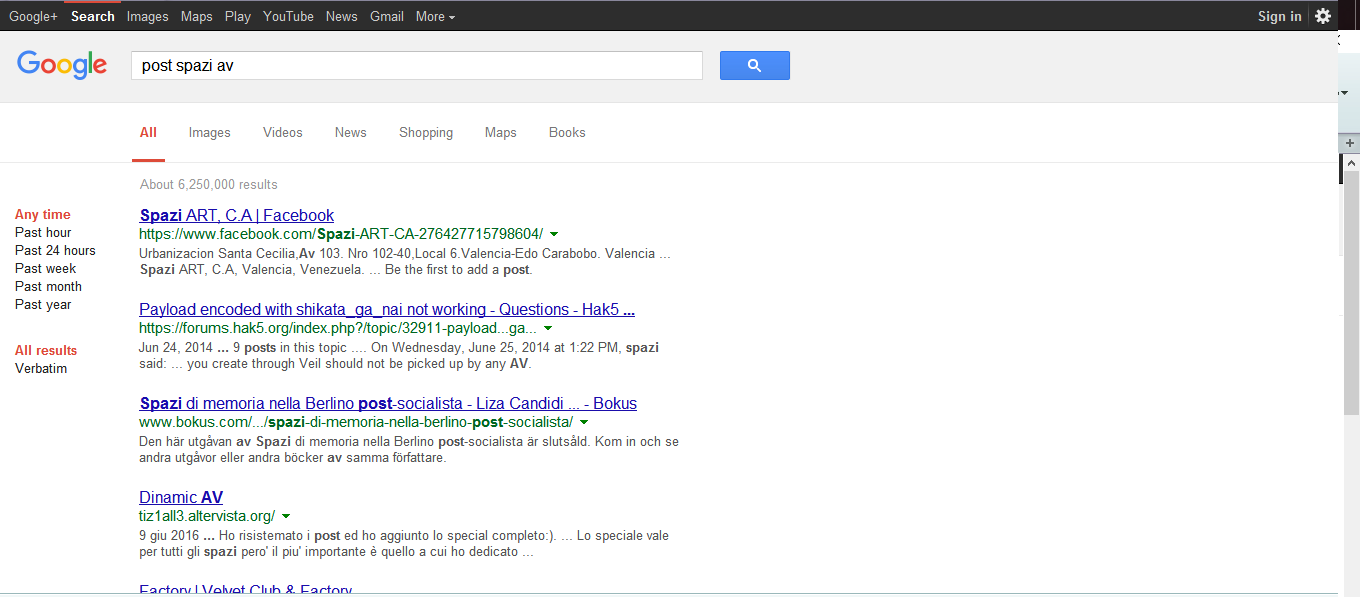The height and width of the screenshot is (597, 1360).
Task: Open the Payload encoded with shikata_ga_nai result
Action: tap(387, 309)
